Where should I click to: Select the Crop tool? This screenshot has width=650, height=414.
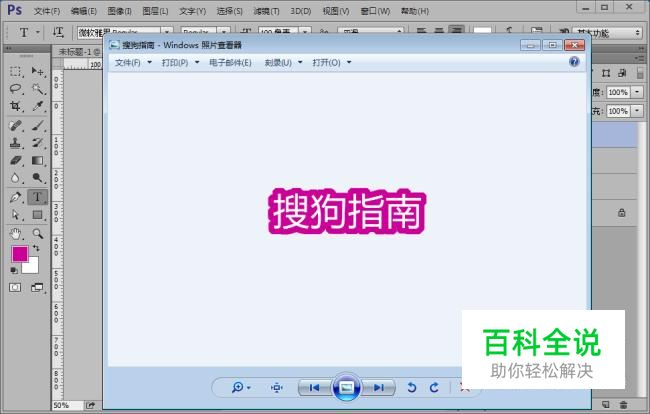point(16,106)
